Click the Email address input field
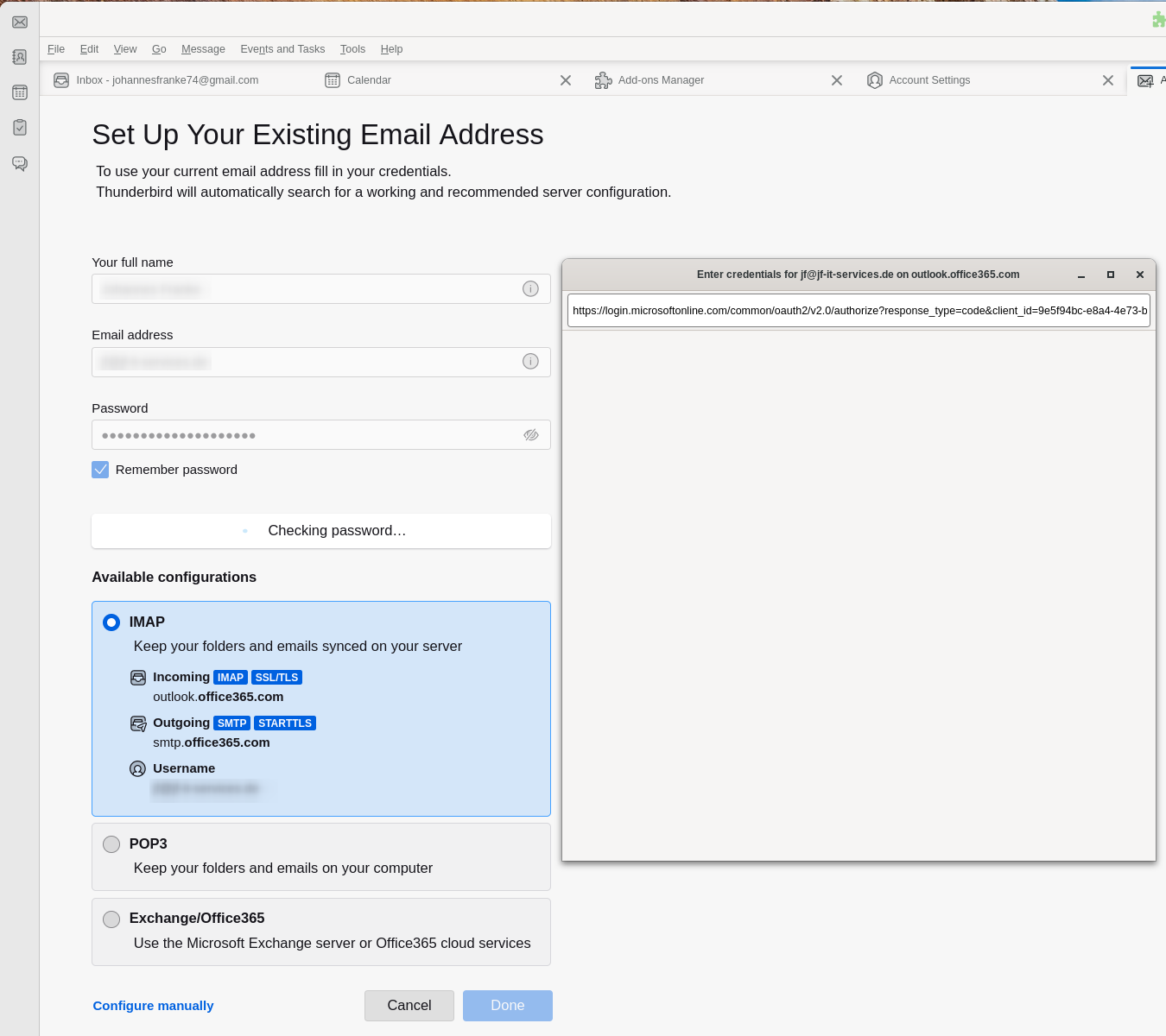1166x1036 pixels. click(x=321, y=362)
